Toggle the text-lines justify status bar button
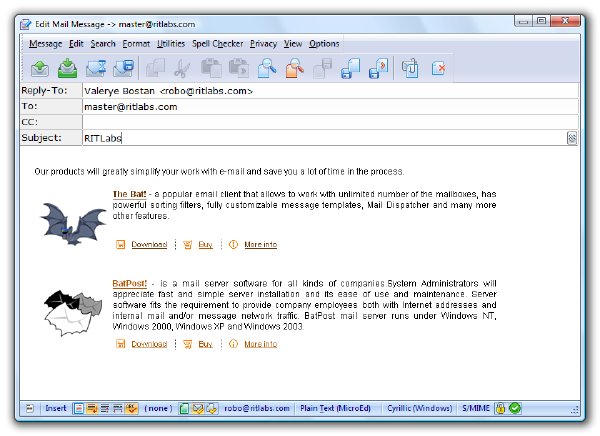 tap(104, 408)
